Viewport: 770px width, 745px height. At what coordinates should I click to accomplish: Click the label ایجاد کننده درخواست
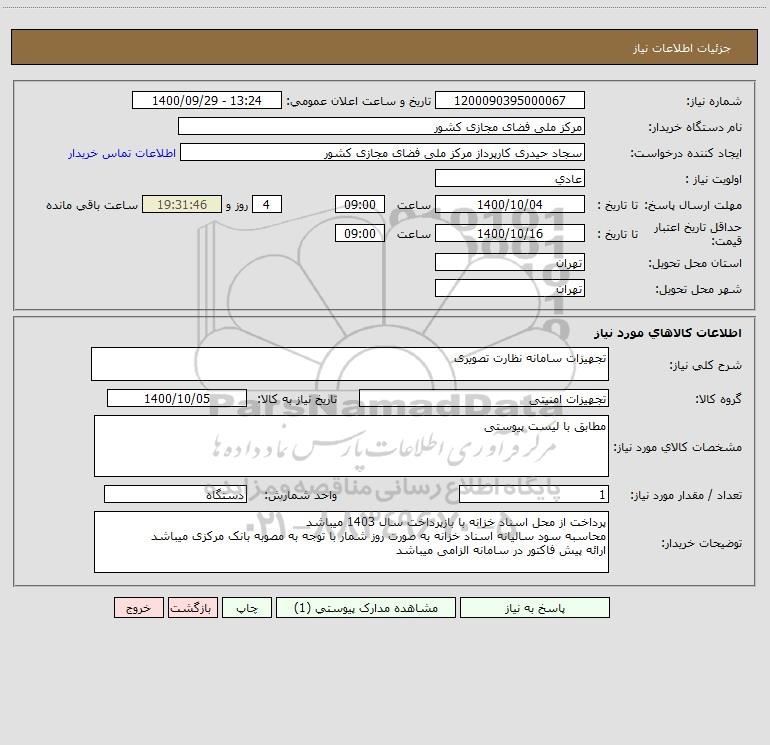[686, 154]
